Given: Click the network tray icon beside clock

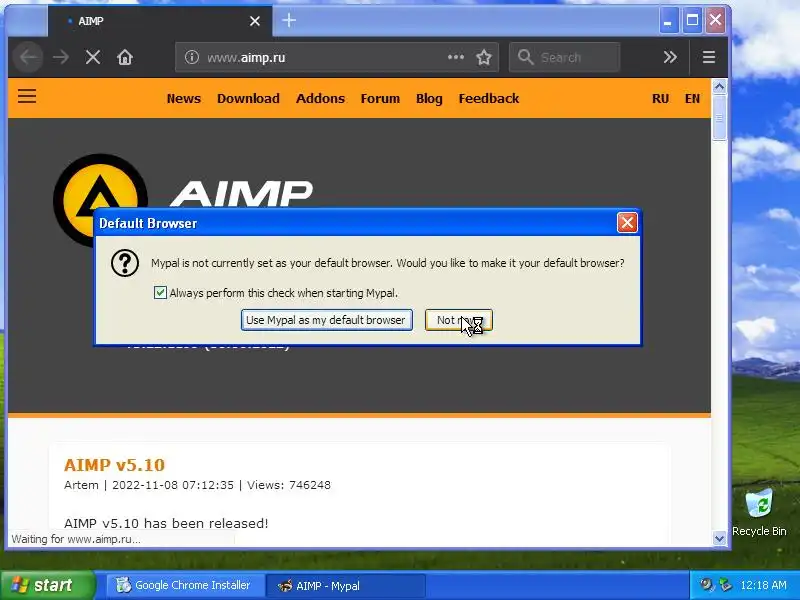Looking at the screenshot, I should 725,585.
